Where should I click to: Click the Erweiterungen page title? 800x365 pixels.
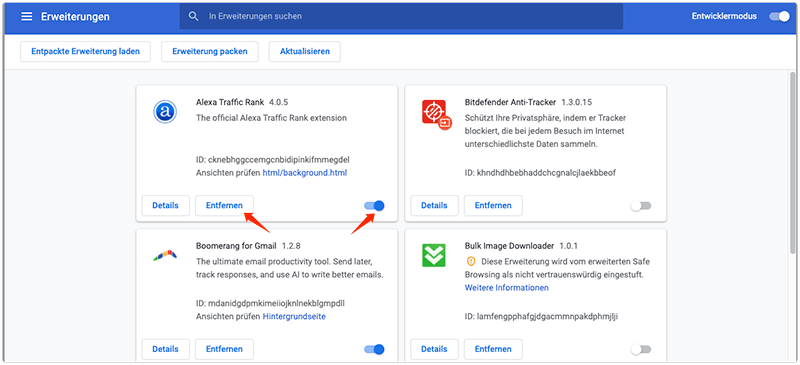tap(75, 16)
